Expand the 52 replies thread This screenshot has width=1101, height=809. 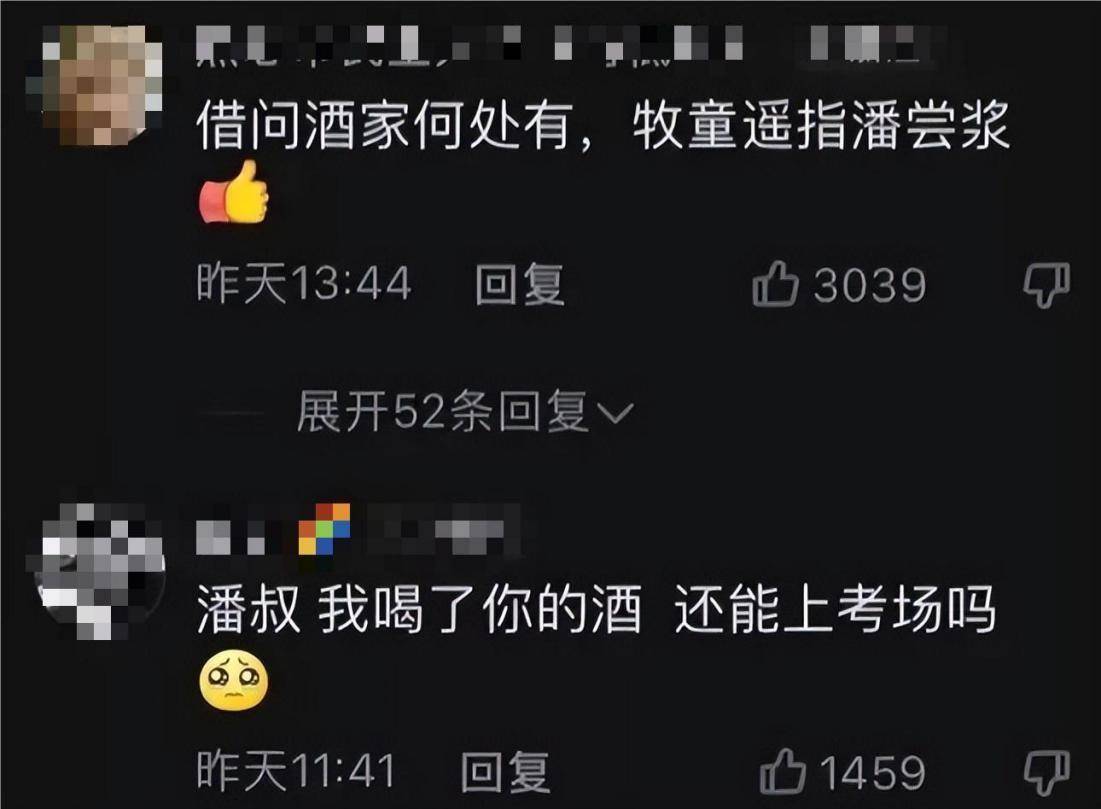point(464,410)
